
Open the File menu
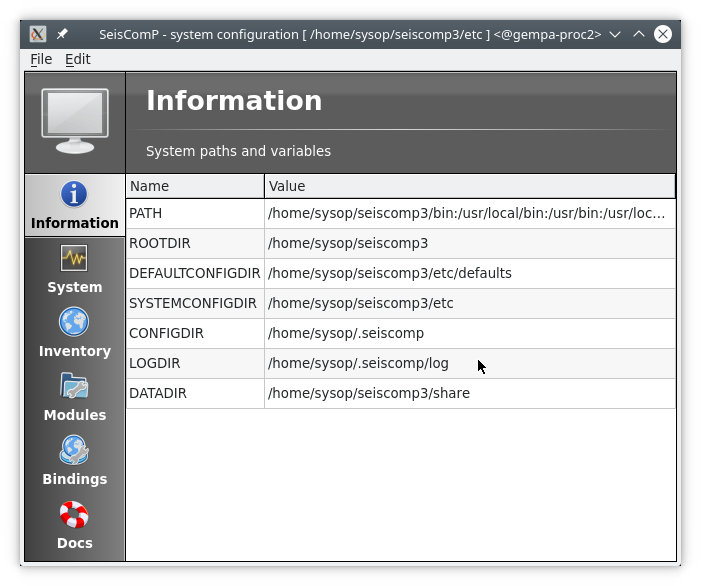41,59
